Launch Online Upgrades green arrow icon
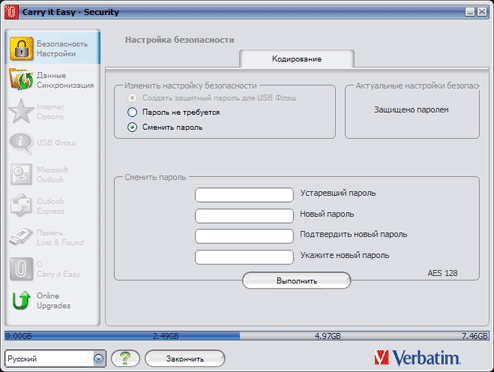Viewport: 494px width, 372px height. coord(21,300)
